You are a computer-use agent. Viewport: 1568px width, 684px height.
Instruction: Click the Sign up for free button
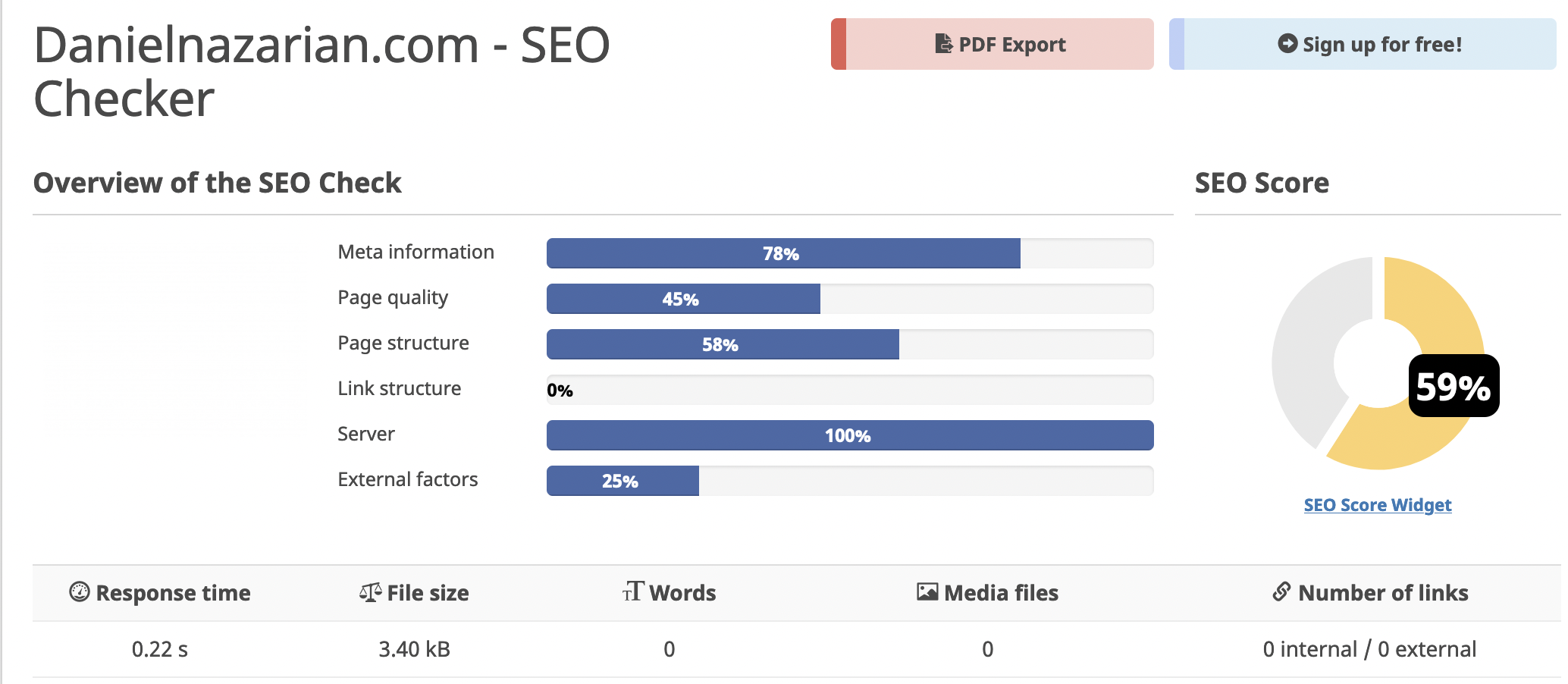point(1363,44)
